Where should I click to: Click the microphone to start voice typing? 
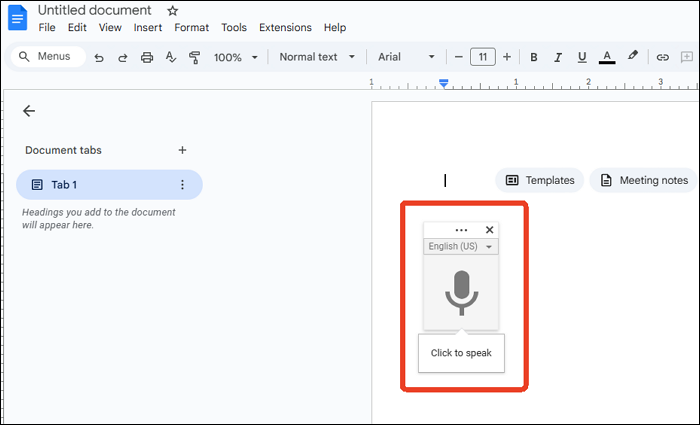click(x=461, y=293)
